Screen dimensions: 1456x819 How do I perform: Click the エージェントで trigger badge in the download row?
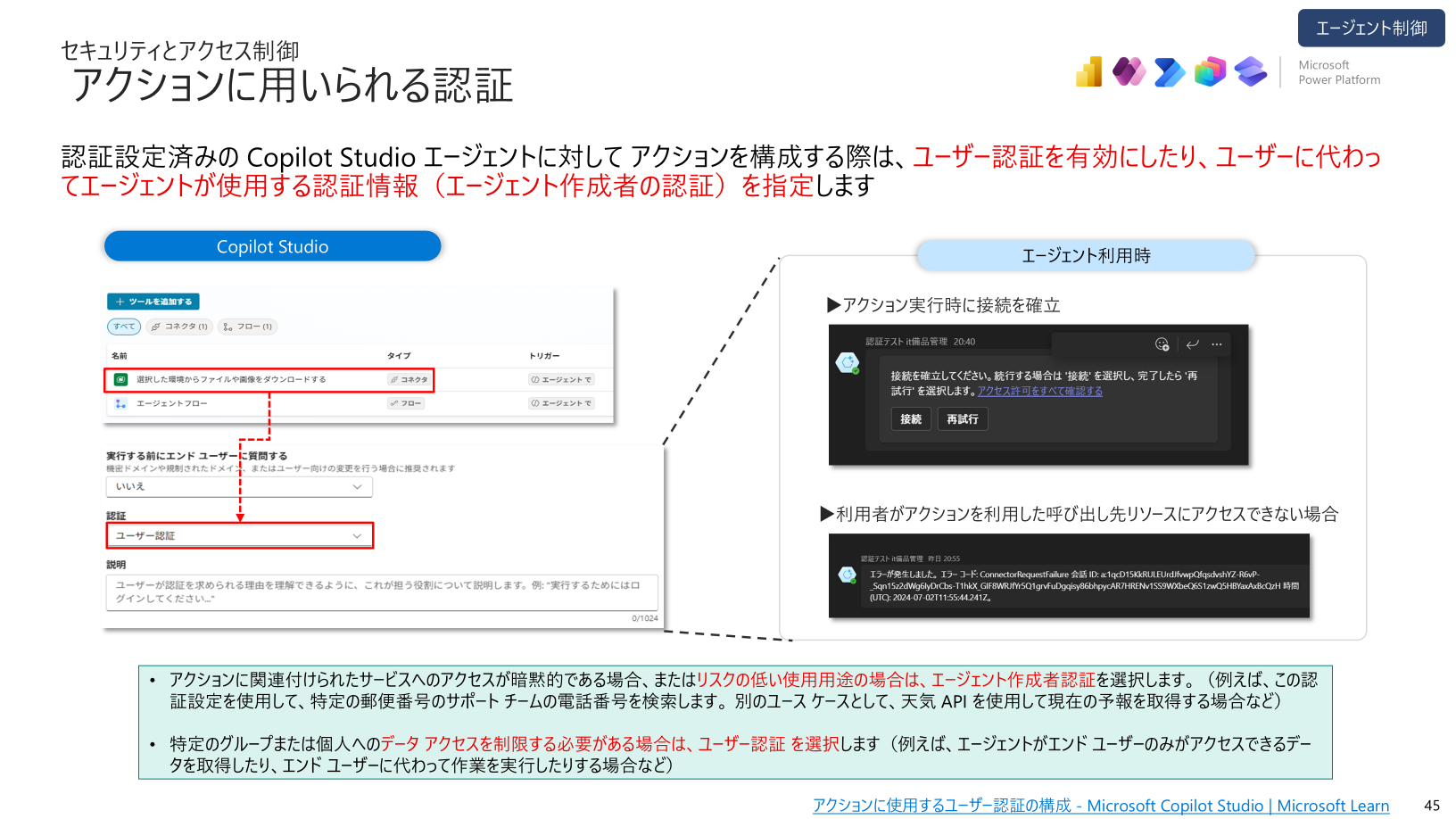[x=561, y=379]
